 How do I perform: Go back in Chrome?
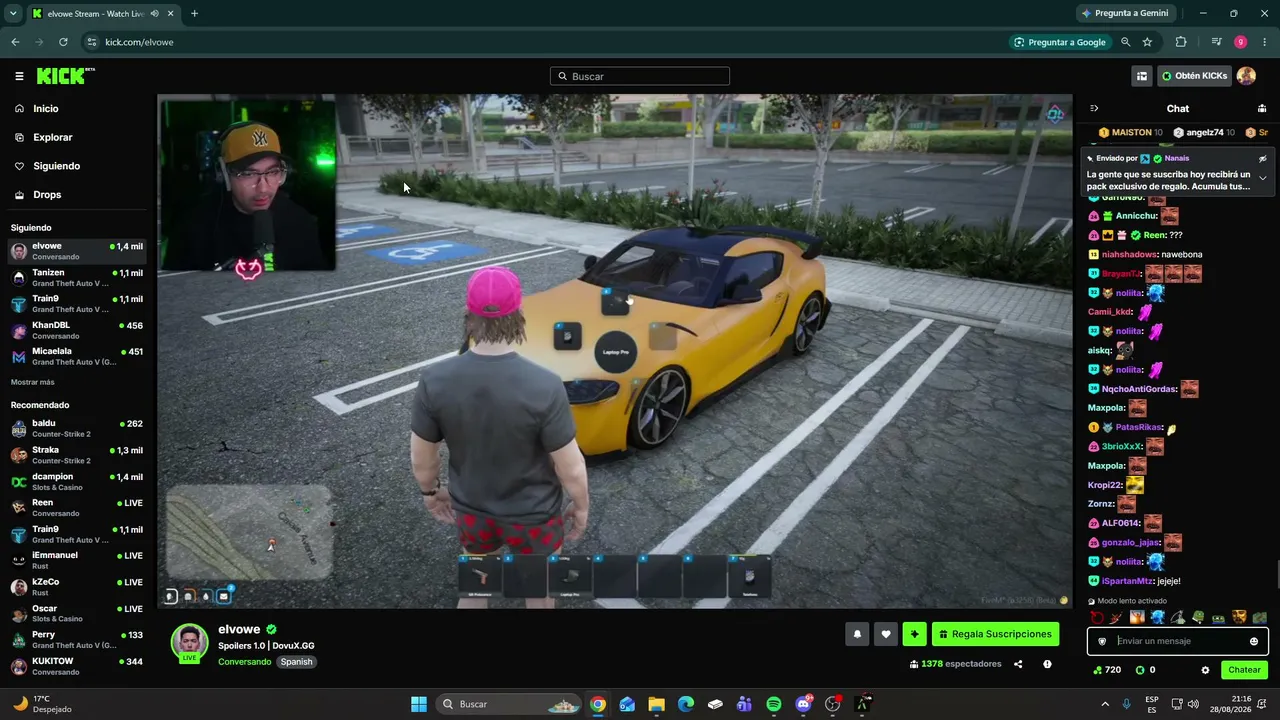15,42
